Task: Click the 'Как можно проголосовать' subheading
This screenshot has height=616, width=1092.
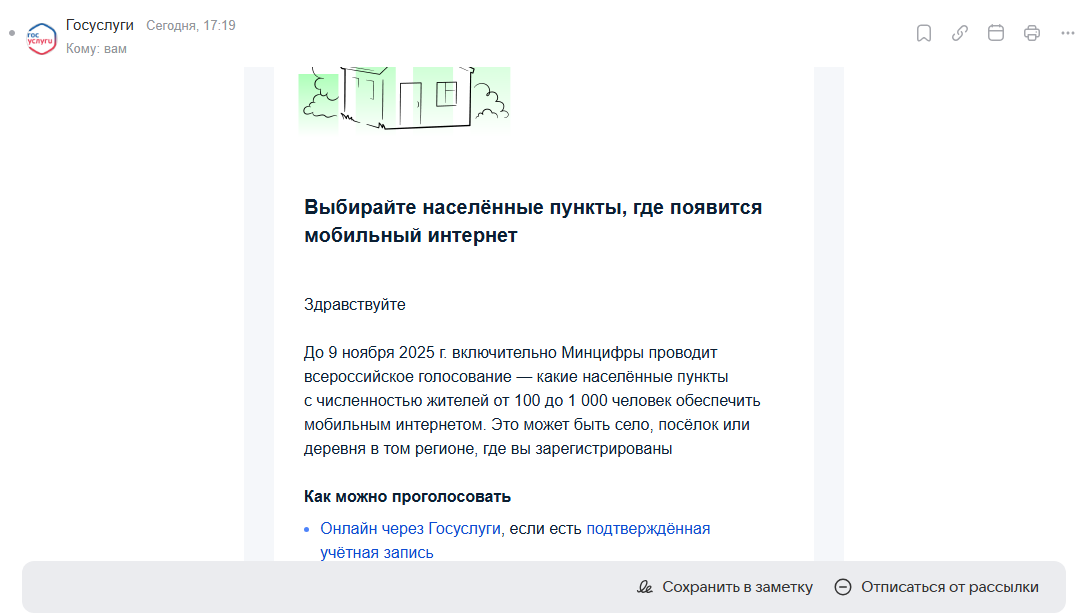Action: tap(407, 496)
